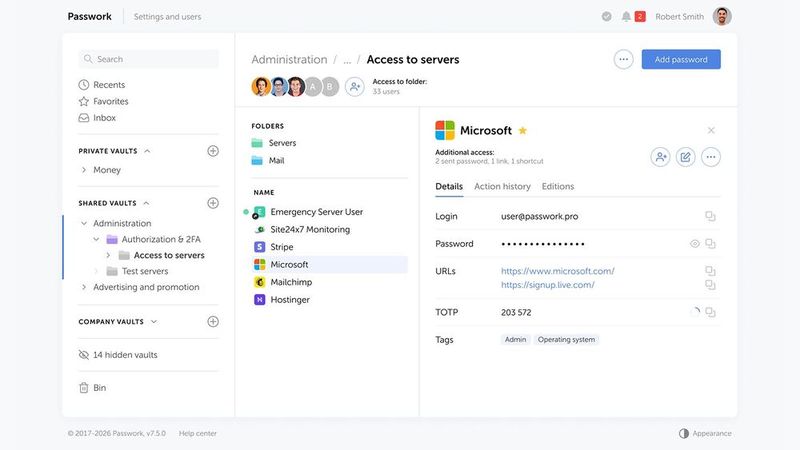800x450 pixels.
Task: Add user to folder access icon
Action: (355, 87)
